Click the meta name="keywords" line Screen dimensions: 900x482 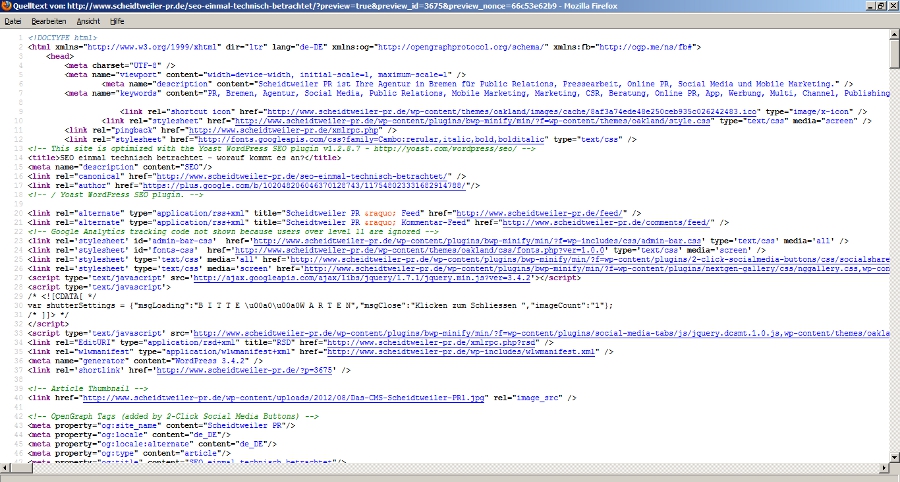477,93
